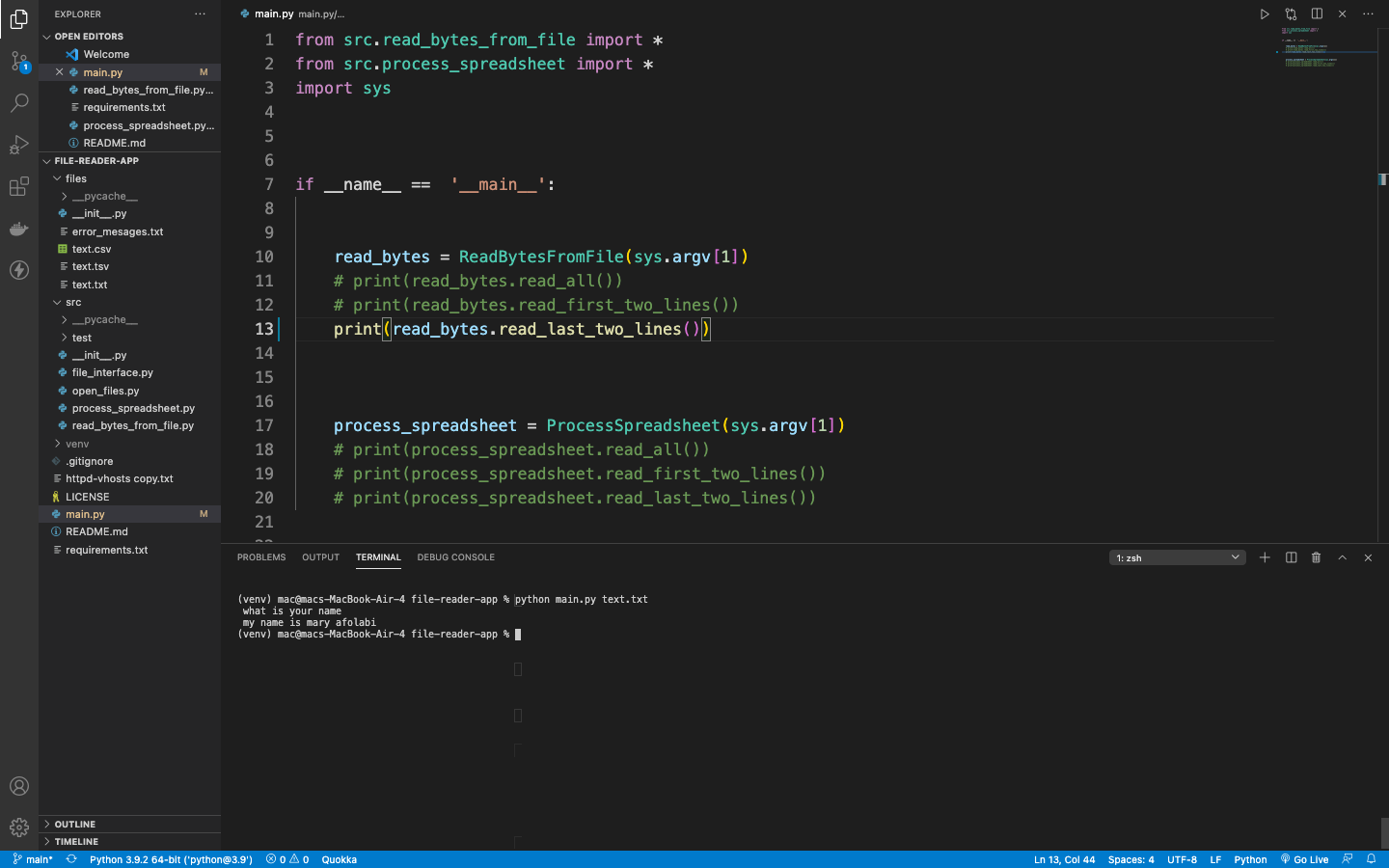1389x868 pixels.
Task: Split the terminal panel
Action: (1291, 557)
